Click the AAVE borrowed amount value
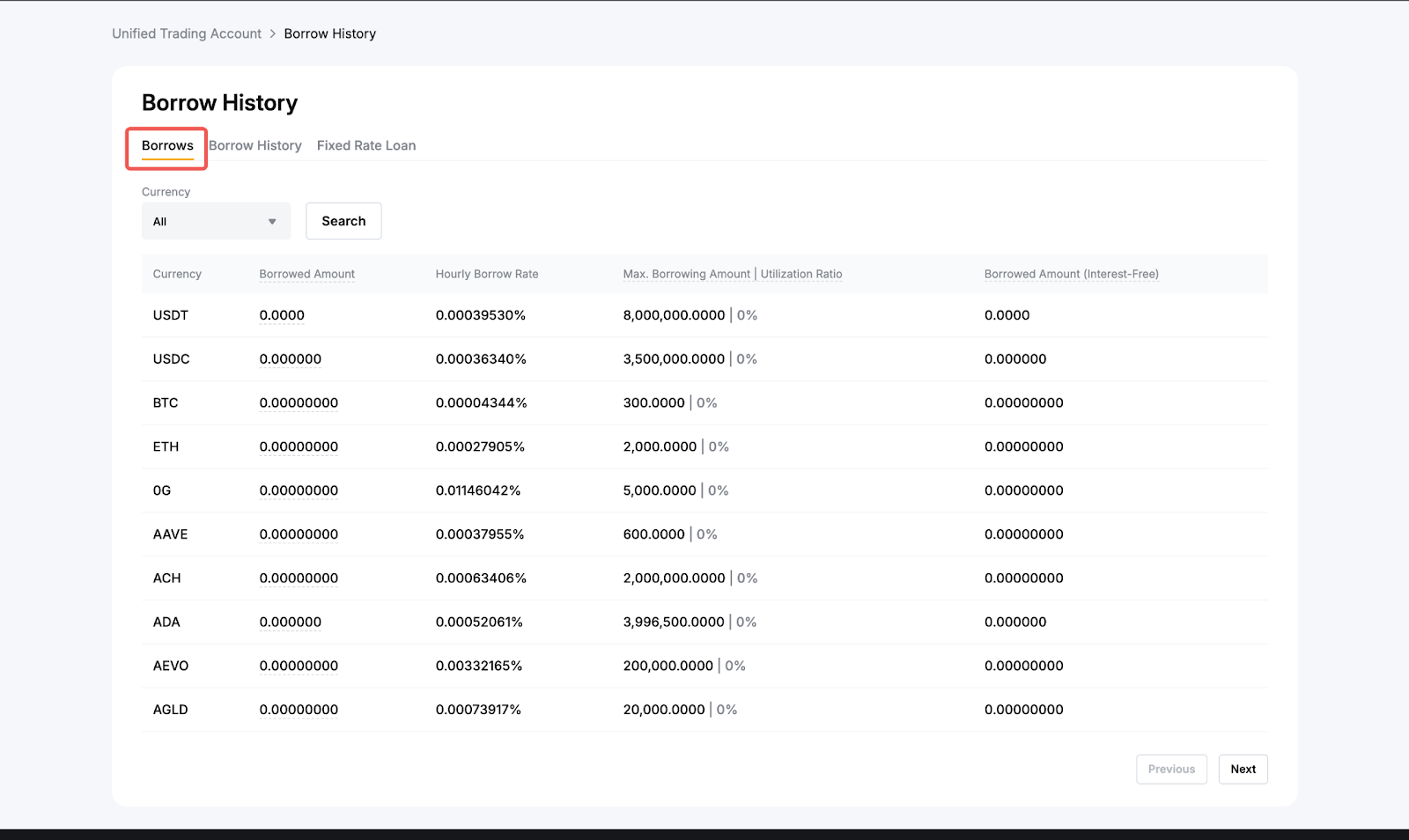Screen dimensions: 1409x840 pyautogui.click(x=299, y=534)
